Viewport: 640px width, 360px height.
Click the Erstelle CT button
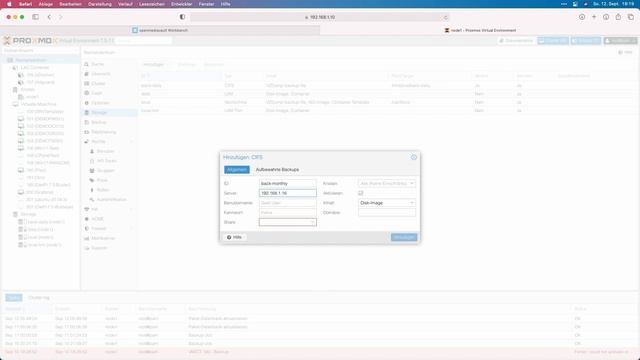(x=586, y=41)
